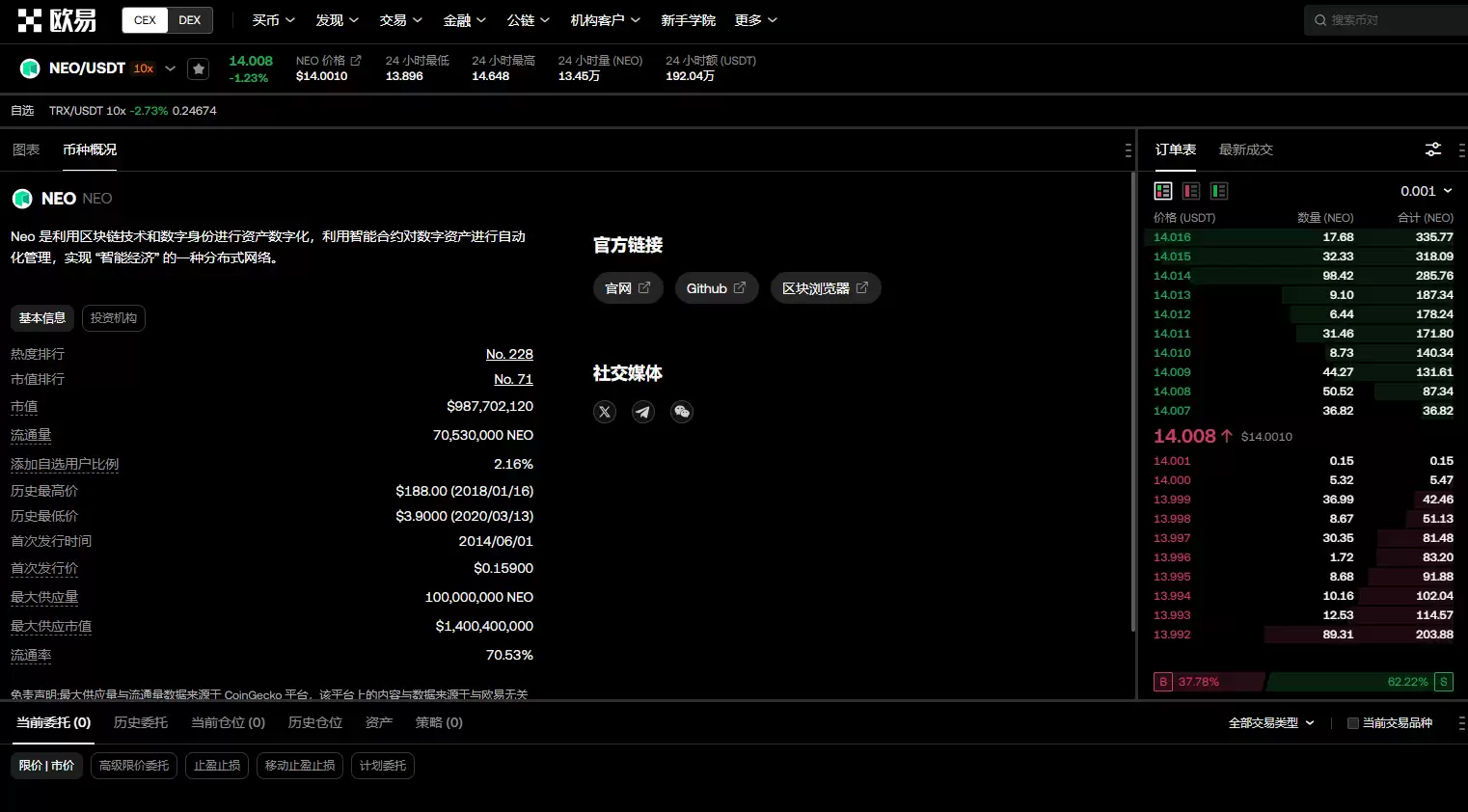
Task: Open the WeChat social media icon
Action: [x=682, y=412]
